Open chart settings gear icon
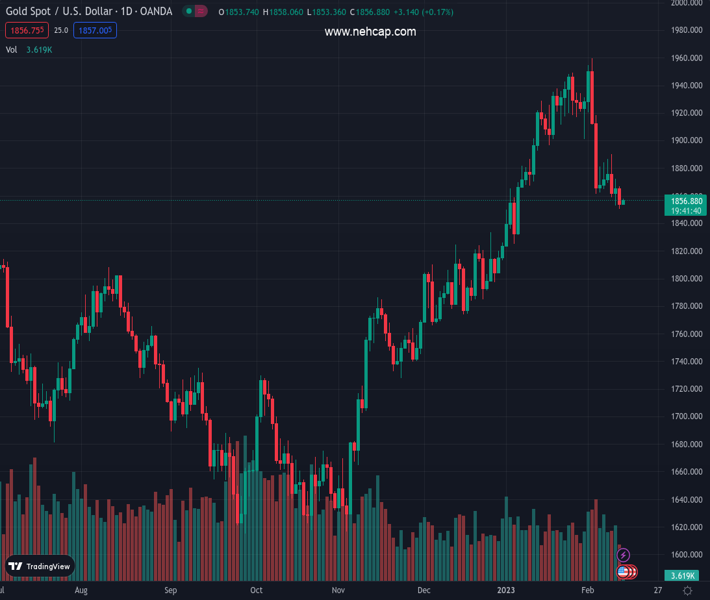 pos(687,591)
